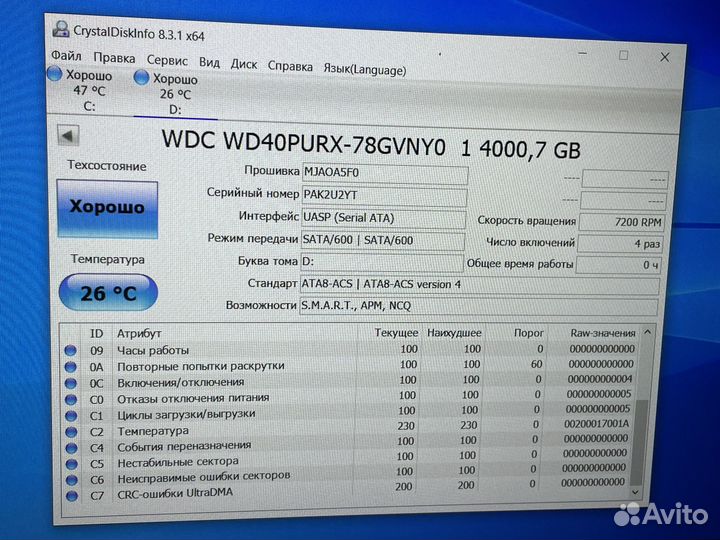
Task: Select the Отказы отключения питания row
Action: coord(350,397)
